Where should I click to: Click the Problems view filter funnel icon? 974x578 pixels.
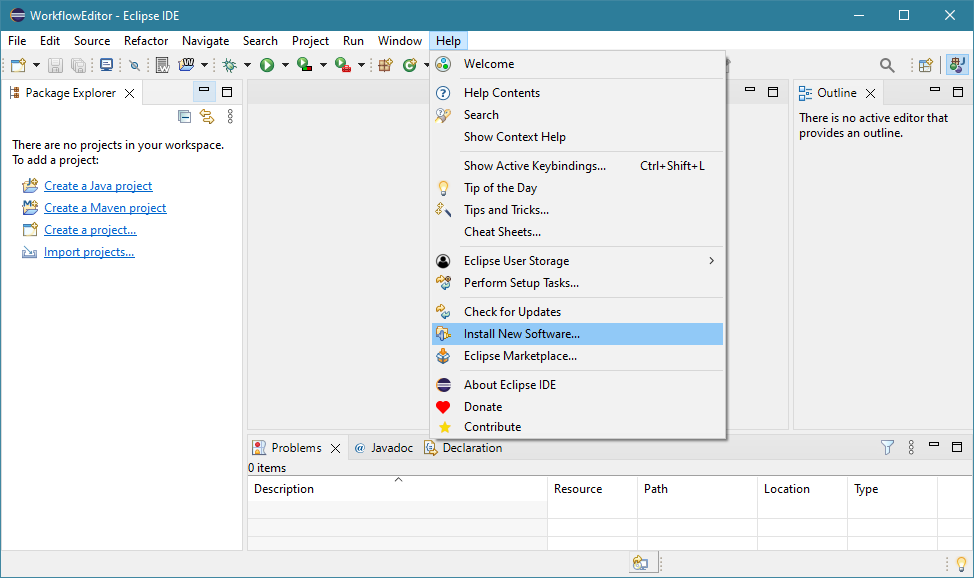[x=887, y=448]
